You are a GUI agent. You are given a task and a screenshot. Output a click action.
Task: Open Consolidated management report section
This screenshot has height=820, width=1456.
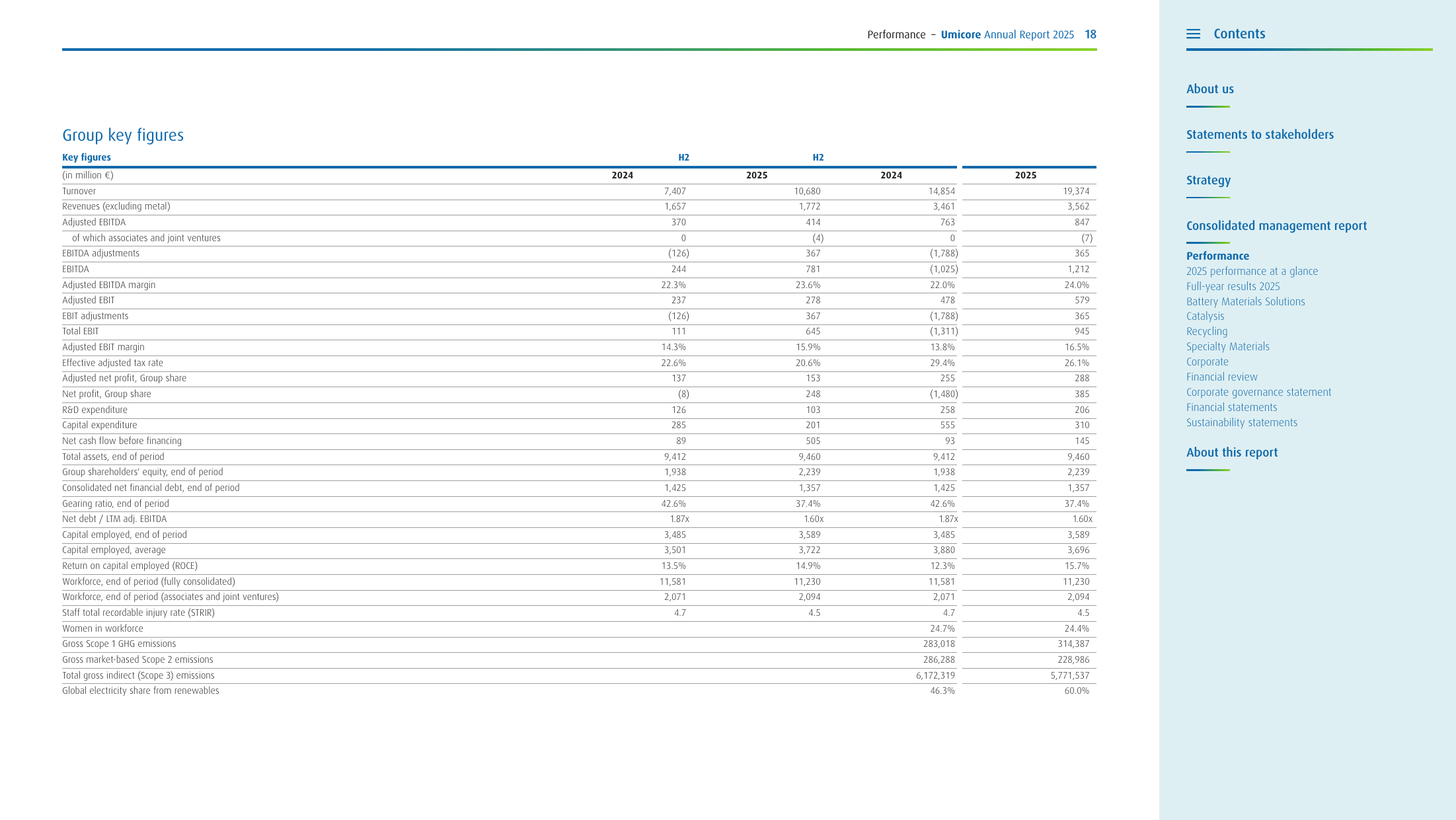(x=1276, y=226)
